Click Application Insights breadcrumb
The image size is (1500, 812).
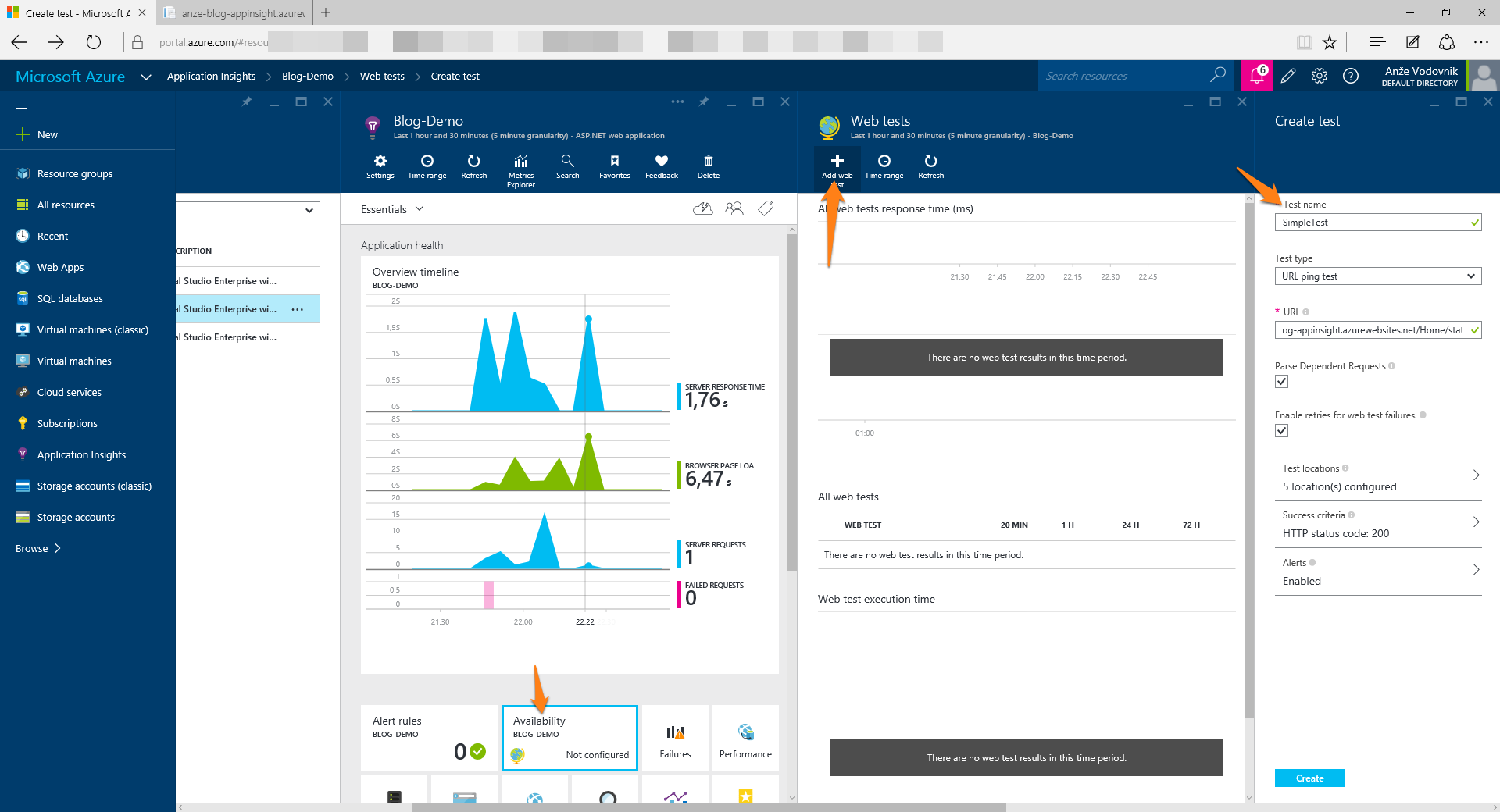coord(211,76)
